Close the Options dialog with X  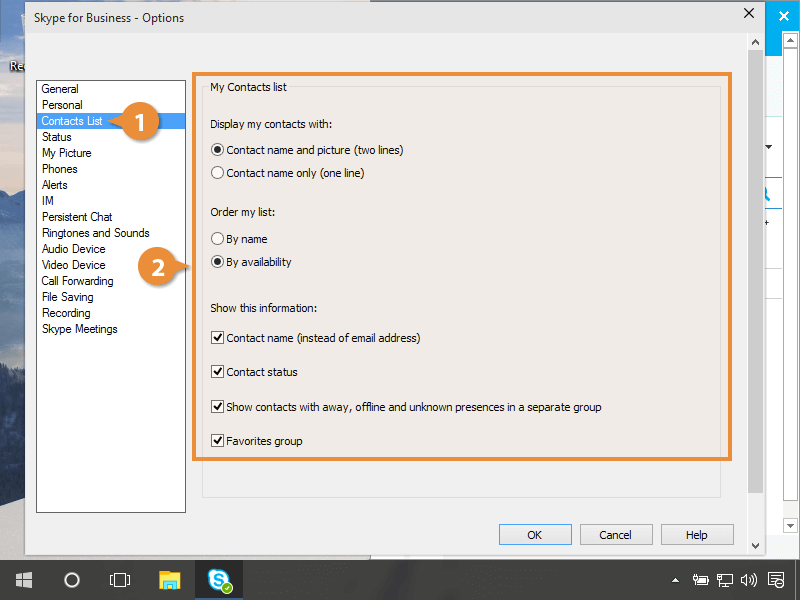748,14
